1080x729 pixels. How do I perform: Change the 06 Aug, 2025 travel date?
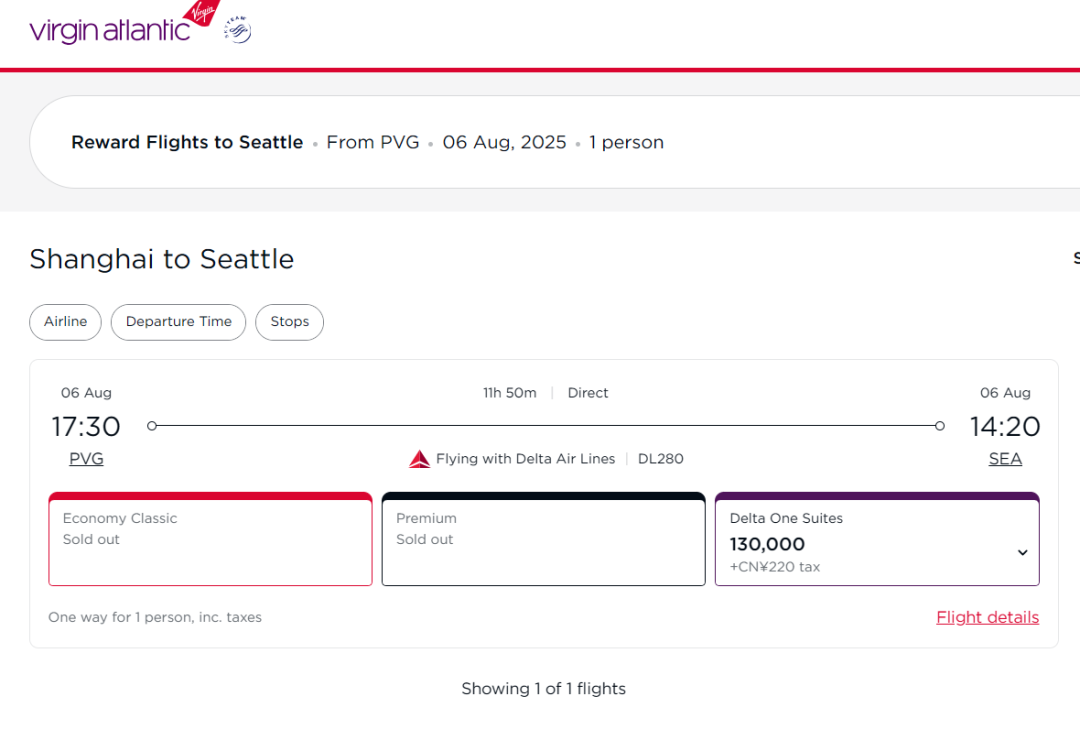(504, 142)
